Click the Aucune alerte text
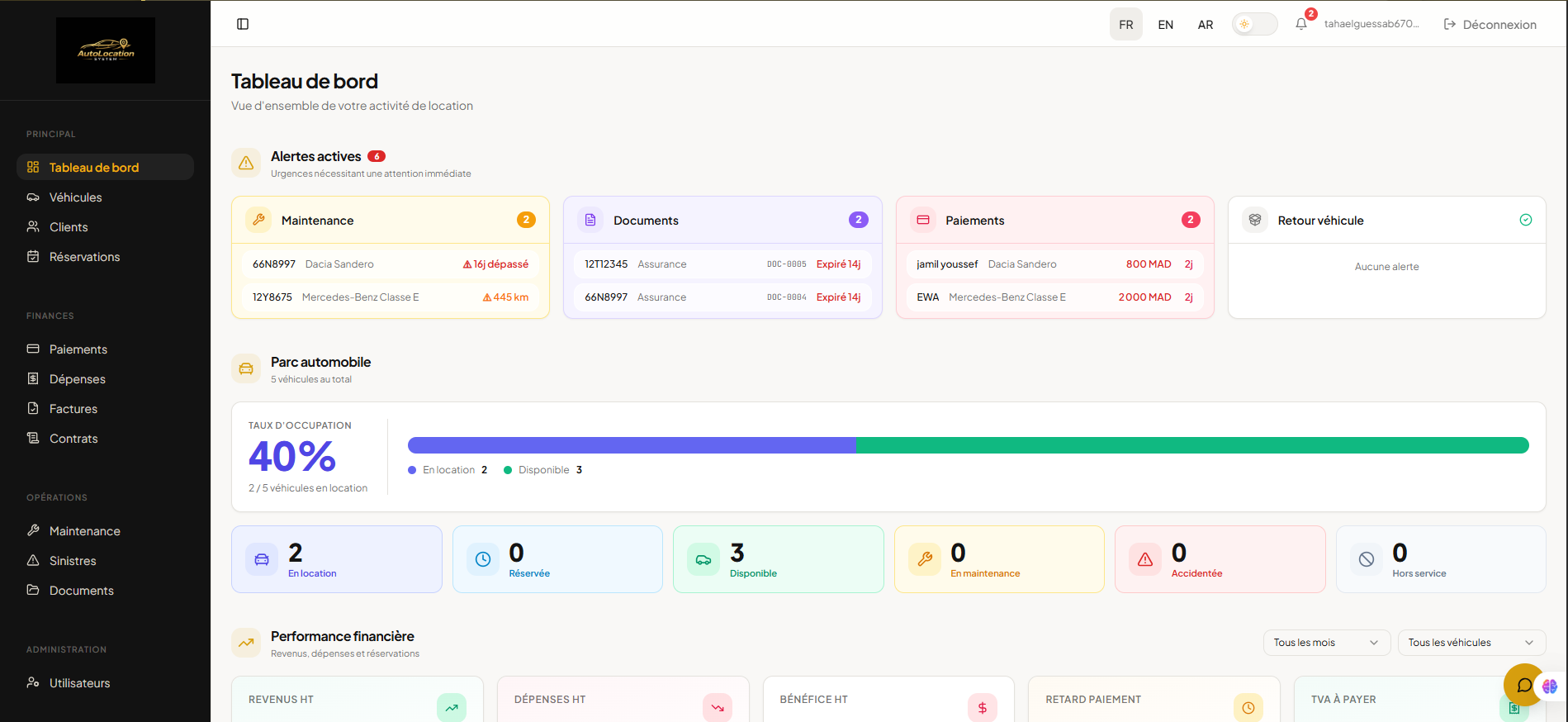 1387,267
